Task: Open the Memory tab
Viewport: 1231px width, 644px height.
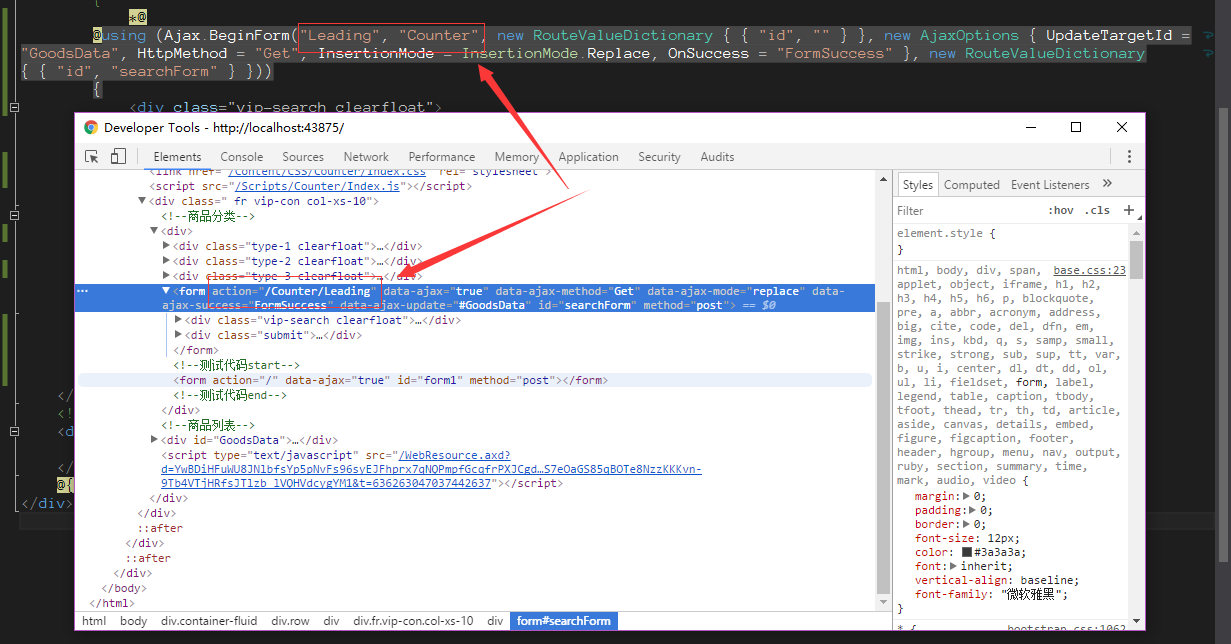Action: [516, 157]
